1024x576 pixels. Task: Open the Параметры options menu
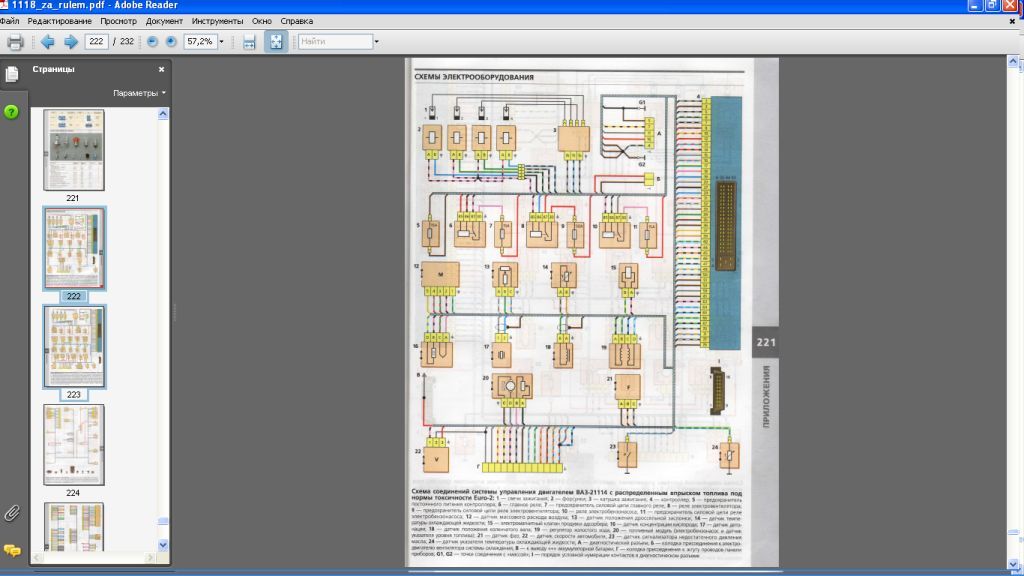click(139, 93)
